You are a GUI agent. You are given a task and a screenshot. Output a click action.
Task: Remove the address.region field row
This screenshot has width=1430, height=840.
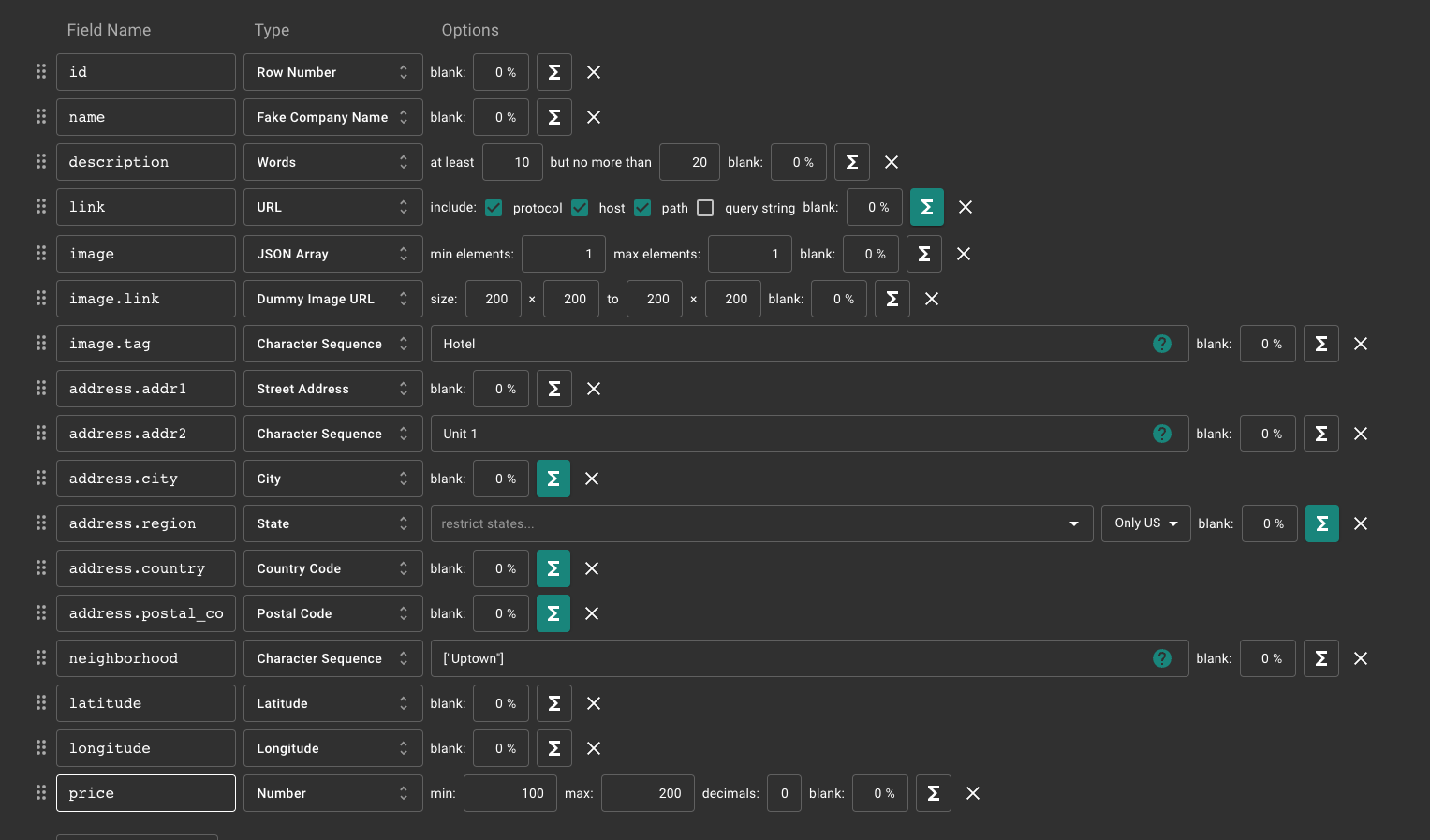(1361, 523)
